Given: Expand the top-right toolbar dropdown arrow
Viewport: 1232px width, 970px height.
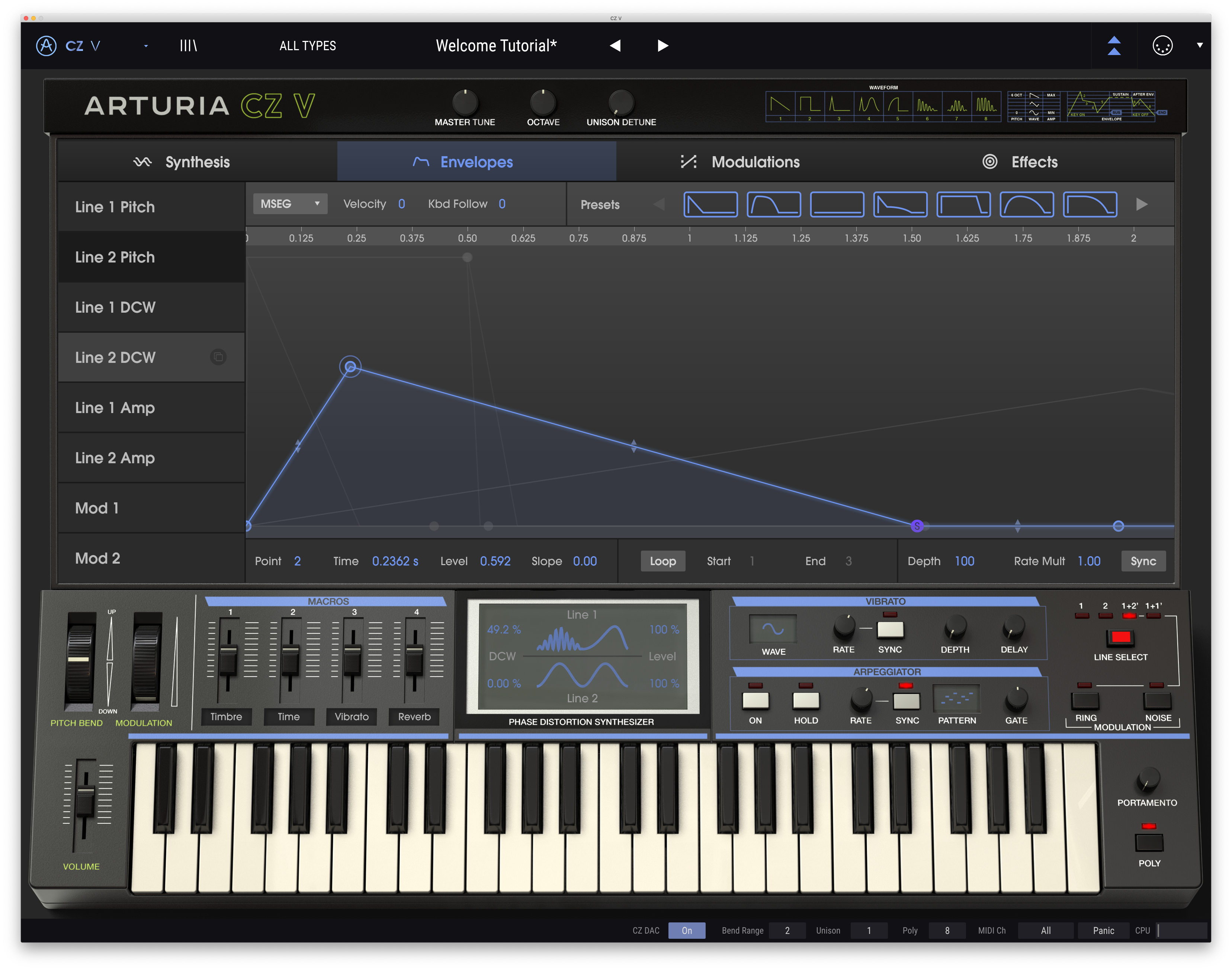Looking at the screenshot, I should pos(1200,45).
